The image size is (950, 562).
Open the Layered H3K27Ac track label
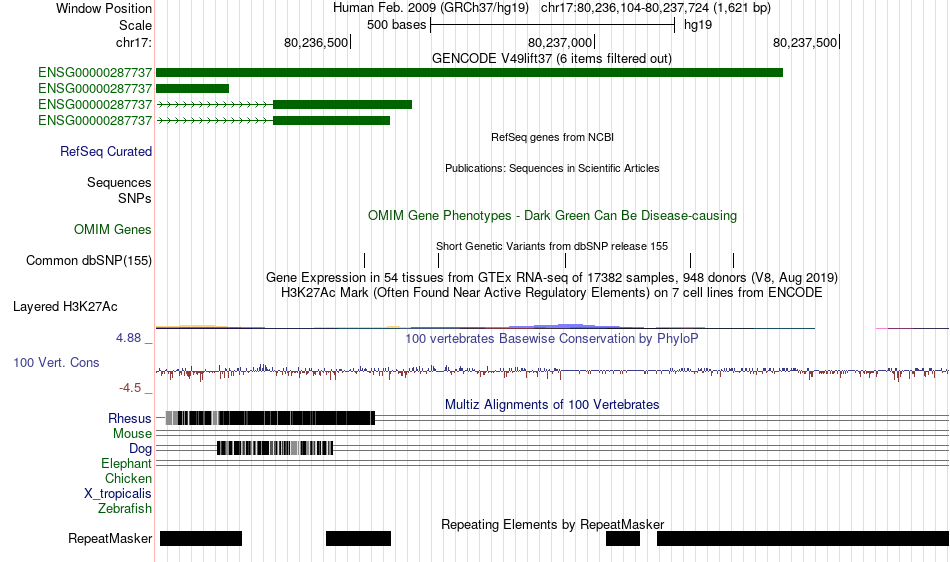(65, 306)
